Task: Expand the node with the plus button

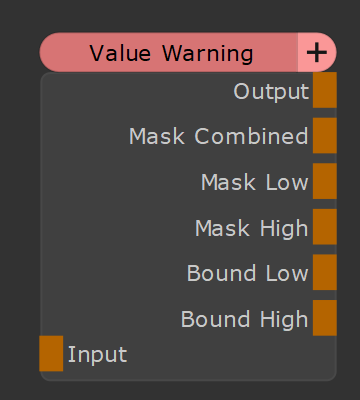Action: [317, 52]
